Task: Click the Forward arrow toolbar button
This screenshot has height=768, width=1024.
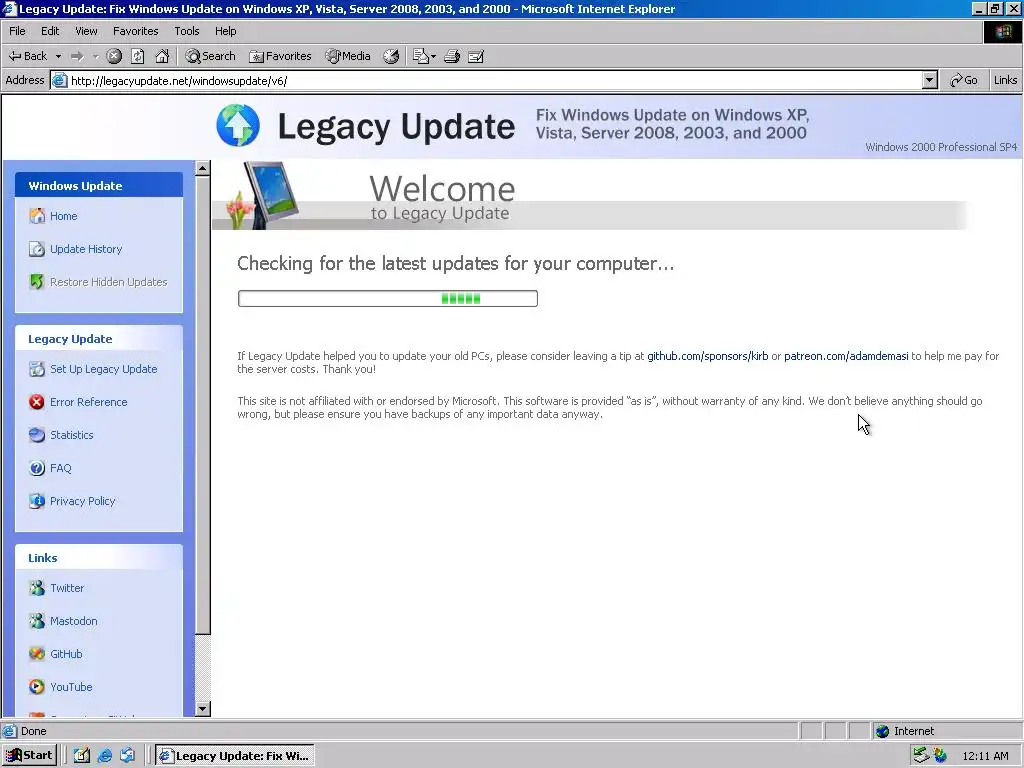Action: tap(77, 56)
